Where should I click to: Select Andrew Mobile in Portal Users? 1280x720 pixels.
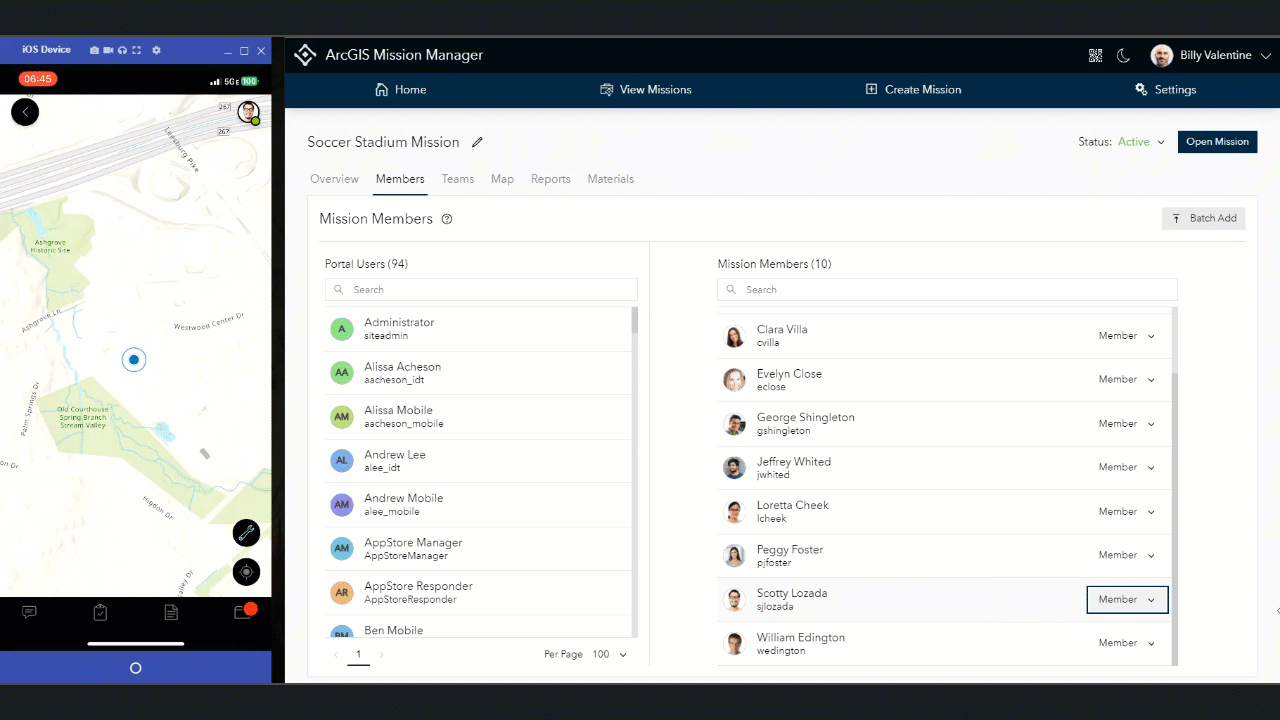(x=478, y=505)
